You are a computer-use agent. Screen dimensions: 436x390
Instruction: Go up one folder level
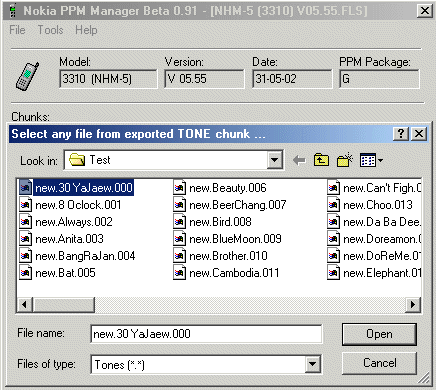click(x=321, y=160)
